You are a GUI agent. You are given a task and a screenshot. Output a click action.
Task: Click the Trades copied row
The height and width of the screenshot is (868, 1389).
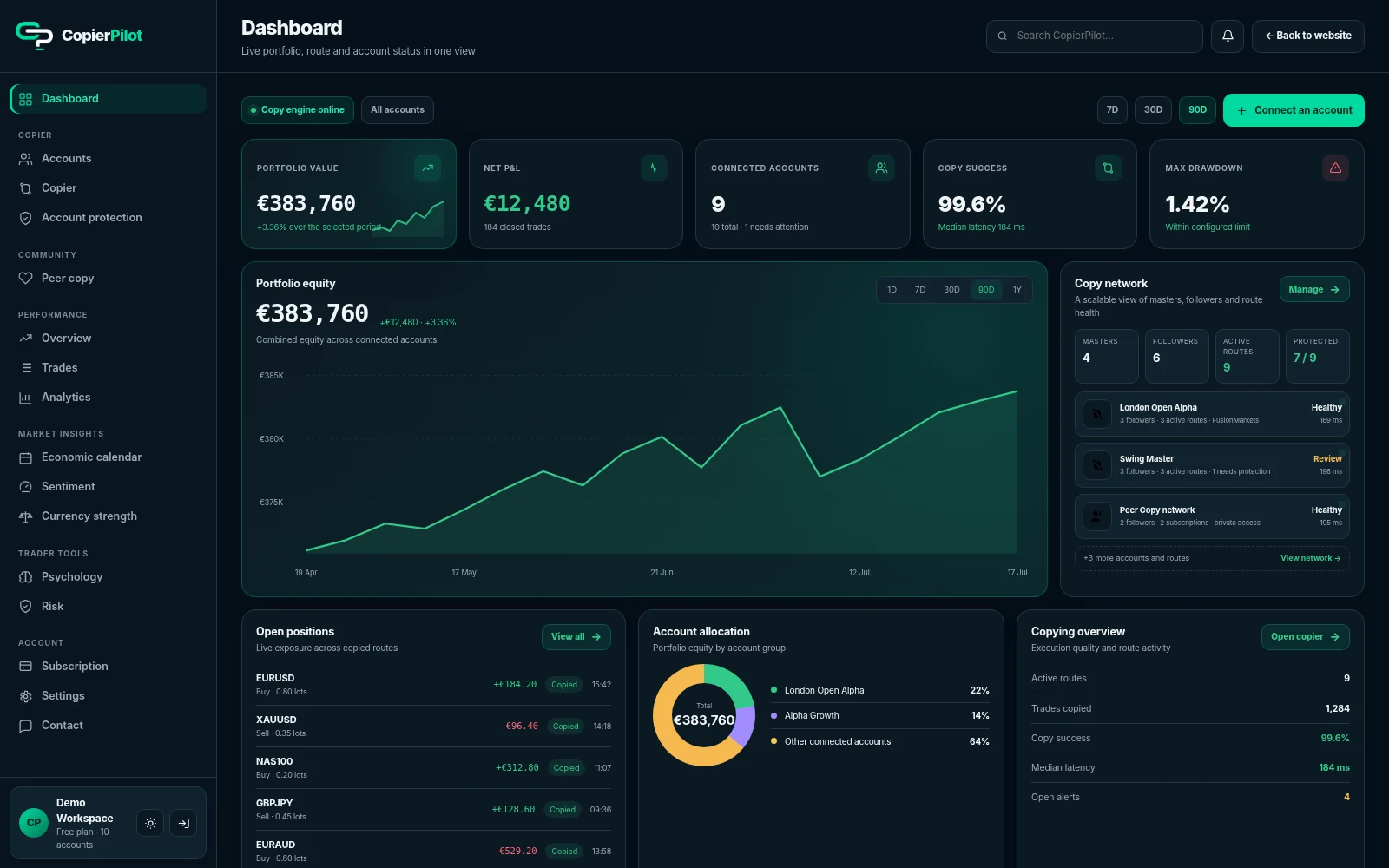tap(1190, 709)
